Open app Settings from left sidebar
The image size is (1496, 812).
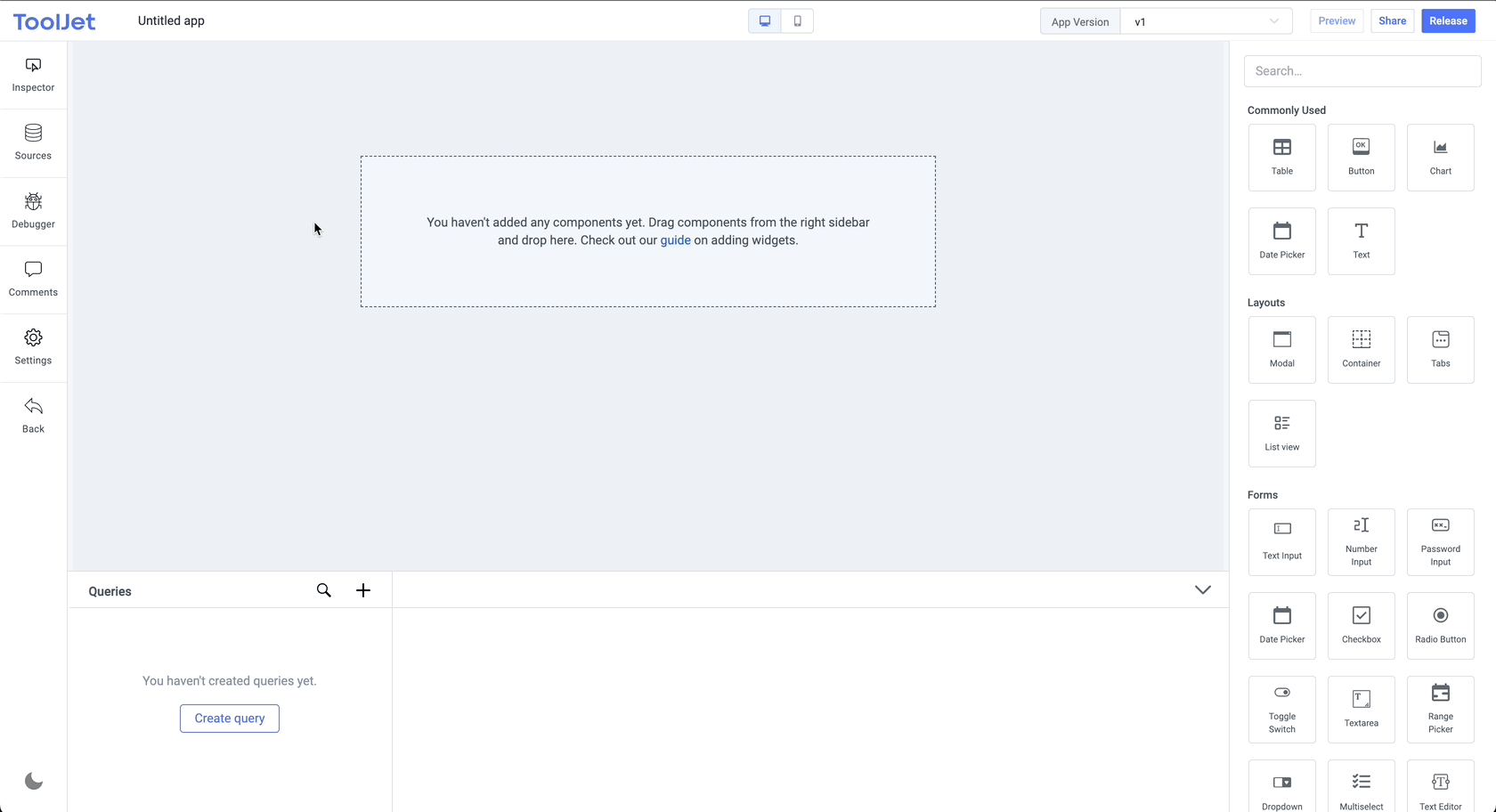coord(33,347)
